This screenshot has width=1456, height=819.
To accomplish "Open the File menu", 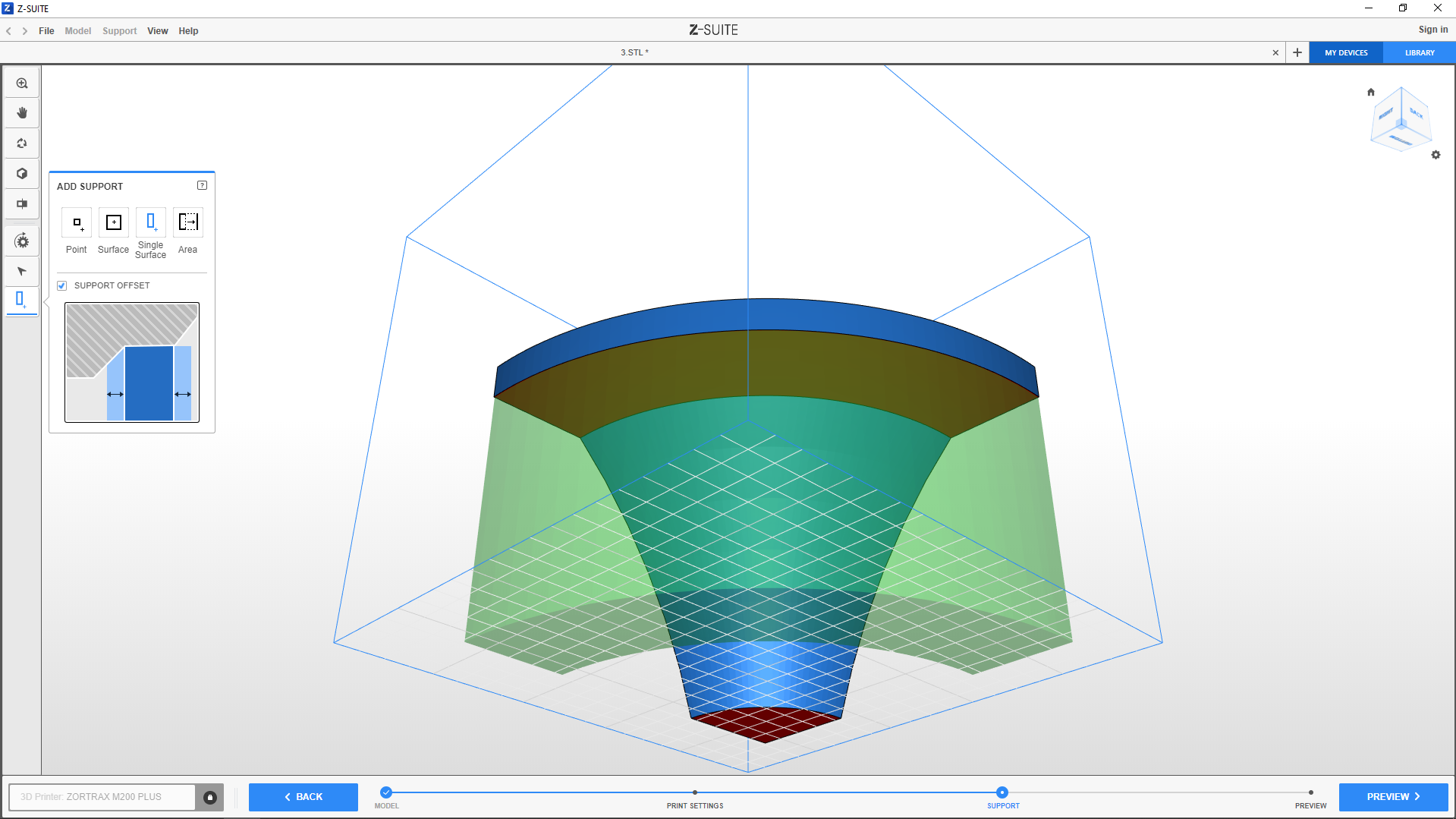I will click(46, 31).
